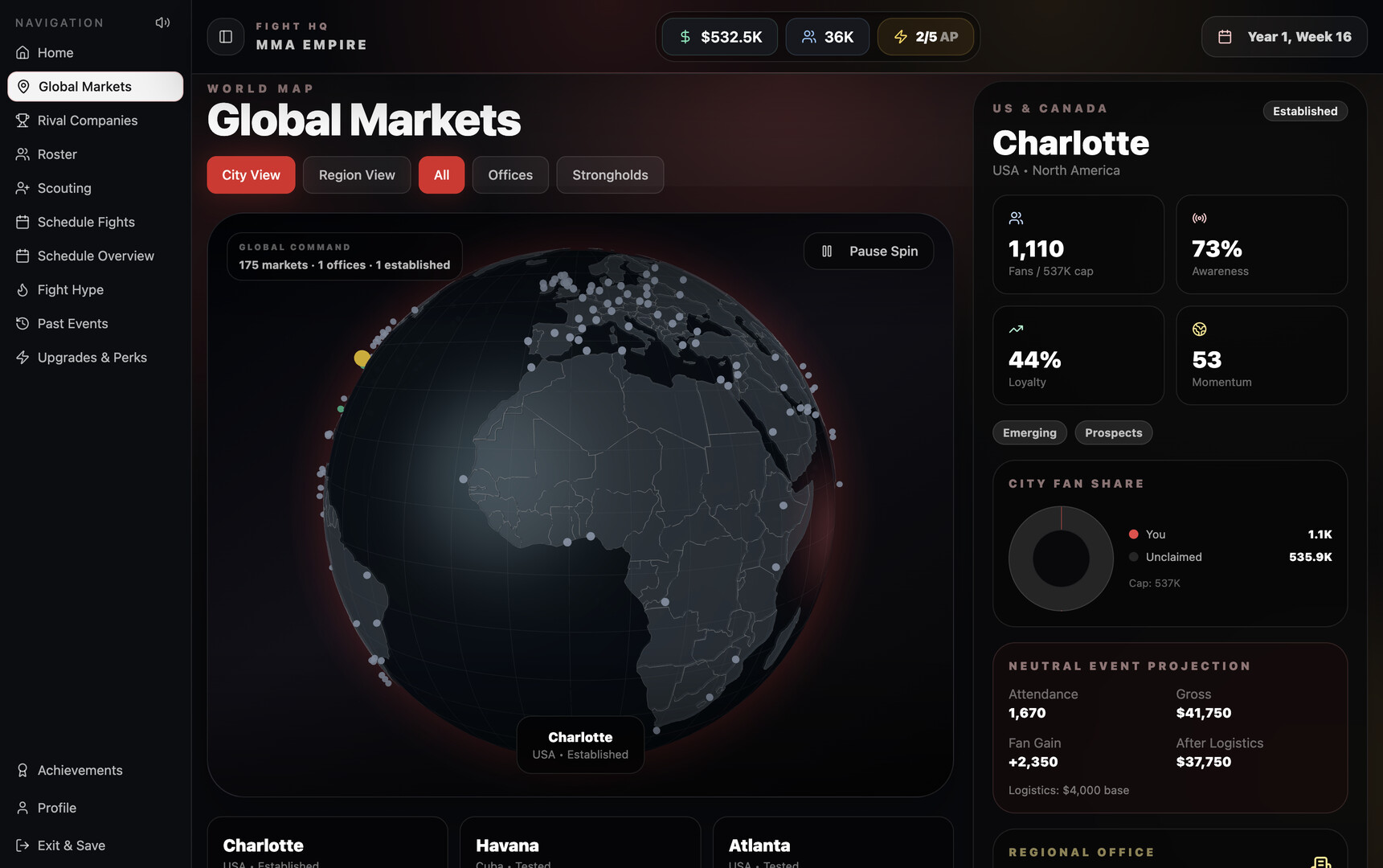The width and height of the screenshot is (1383, 868).
Task: Open the Charlotte city card below globe
Action: click(x=327, y=842)
